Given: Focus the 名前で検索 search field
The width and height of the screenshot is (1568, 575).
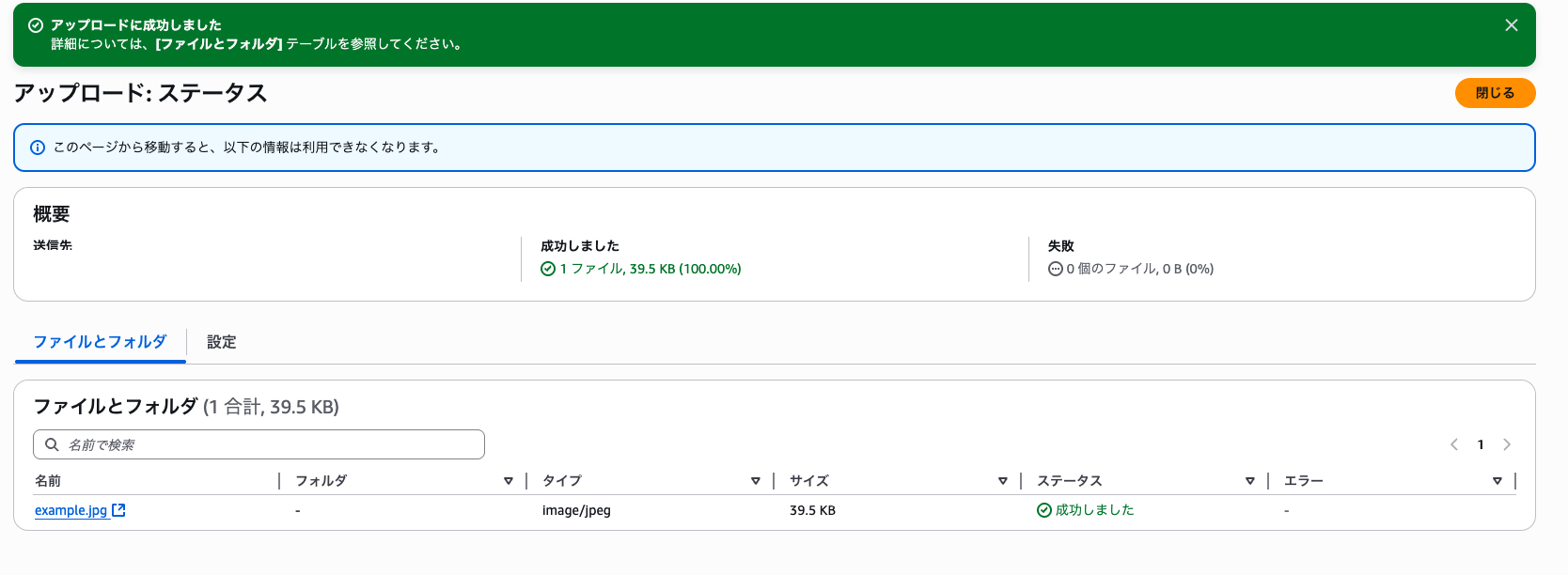Looking at the screenshot, I should (259, 444).
